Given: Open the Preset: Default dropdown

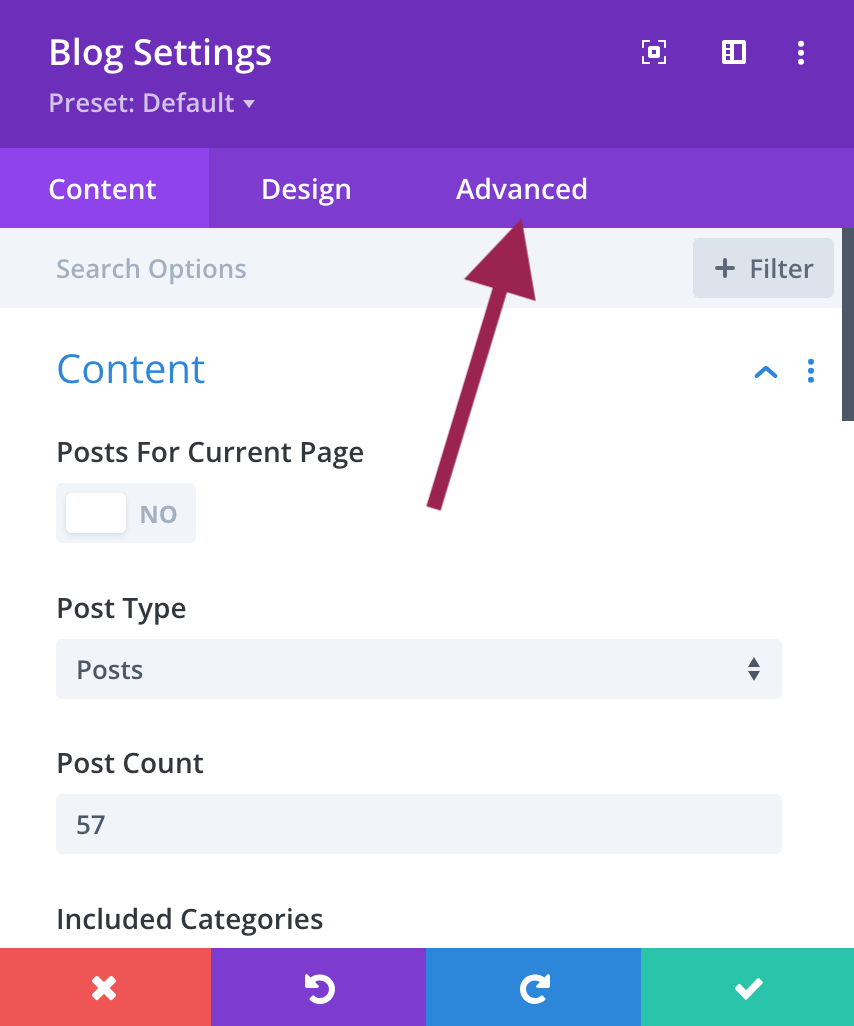Looking at the screenshot, I should click(152, 103).
